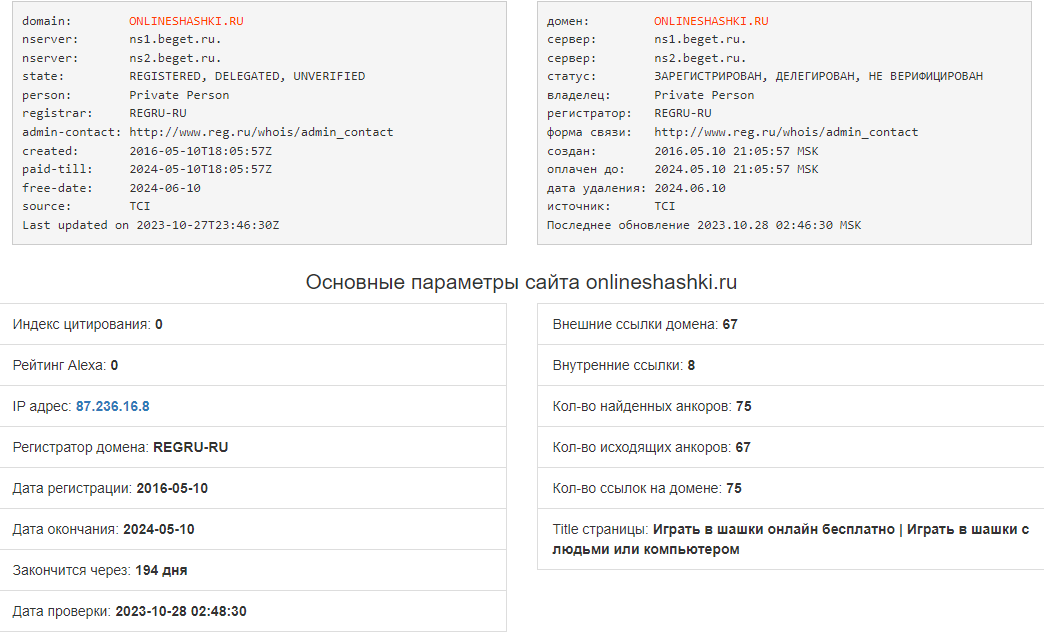Open the URL beside 'форма связи'
The width and height of the screenshot is (1044, 636).
click(x=786, y=132)
